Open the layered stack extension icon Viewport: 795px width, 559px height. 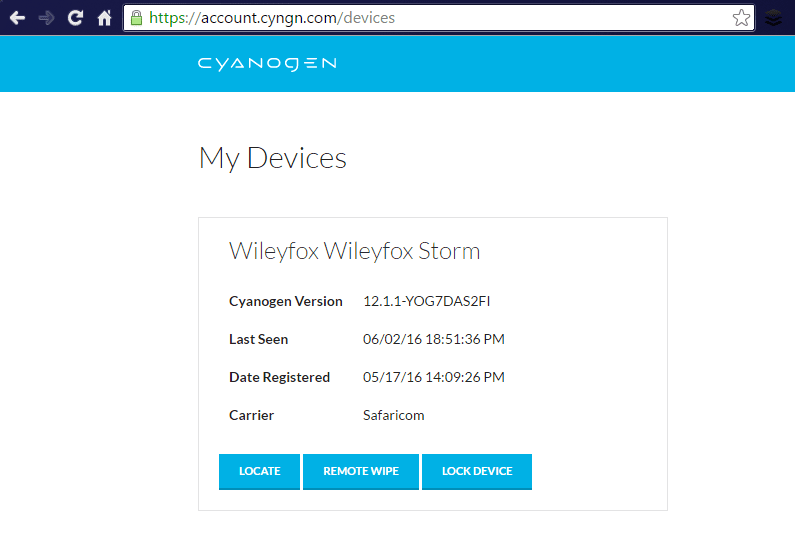pos(773,18)
